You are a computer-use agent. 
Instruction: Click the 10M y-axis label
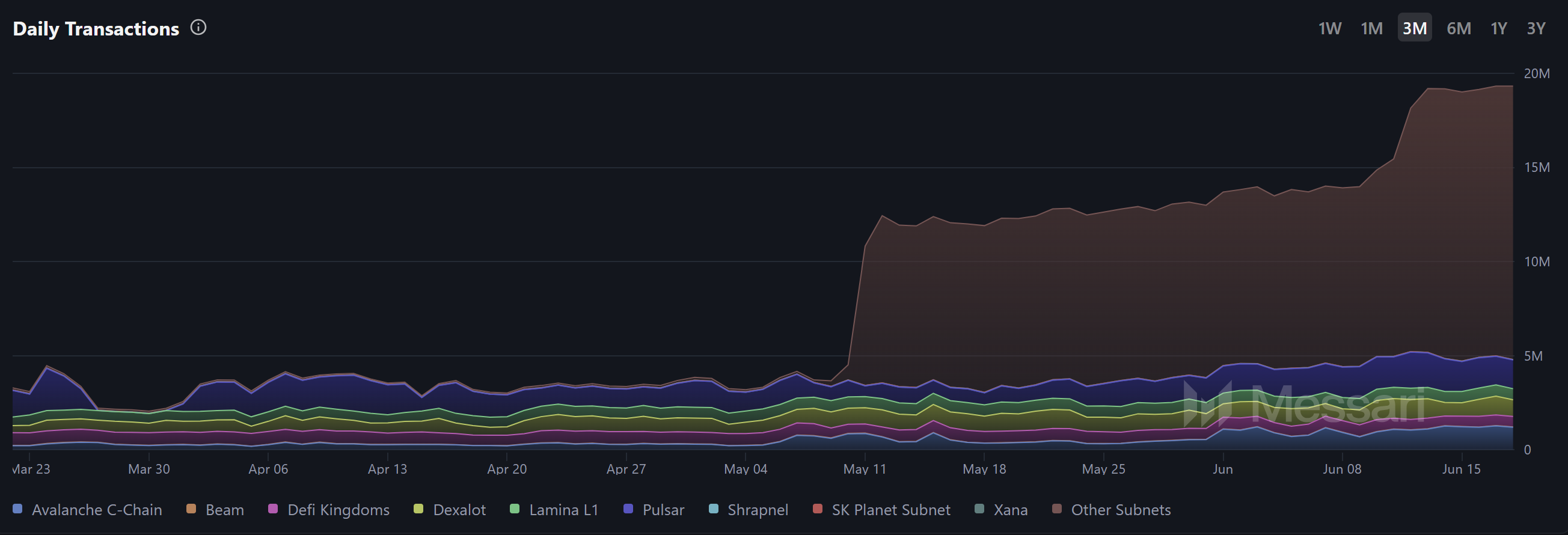coord(1536,261)
